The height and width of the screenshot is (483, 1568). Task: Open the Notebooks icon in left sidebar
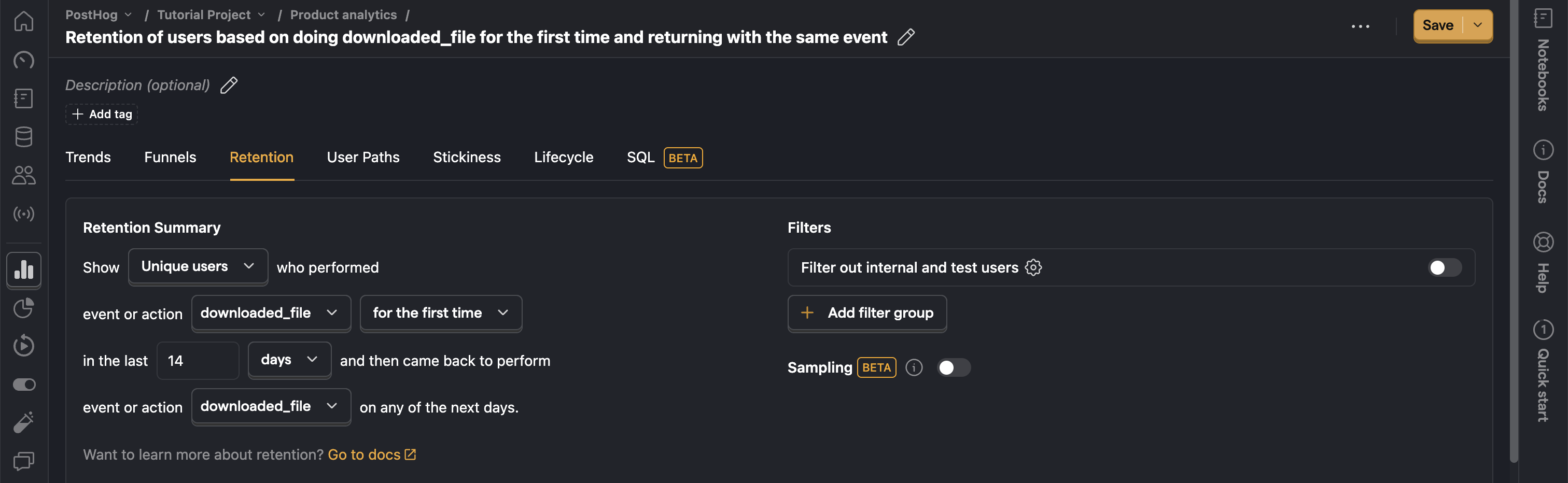click(x=24, y=98)
